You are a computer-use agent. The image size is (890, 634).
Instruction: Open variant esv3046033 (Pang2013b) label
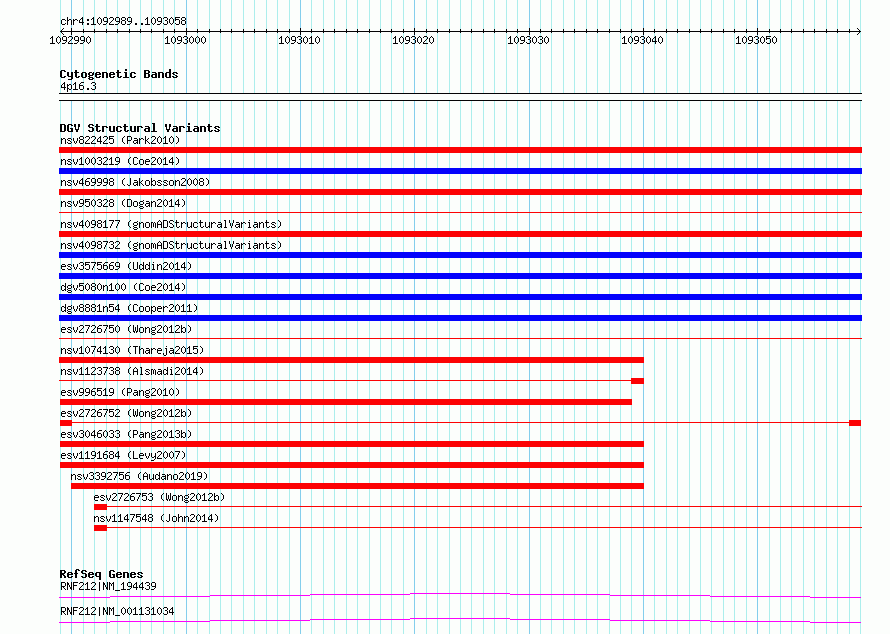pos(126,434)
